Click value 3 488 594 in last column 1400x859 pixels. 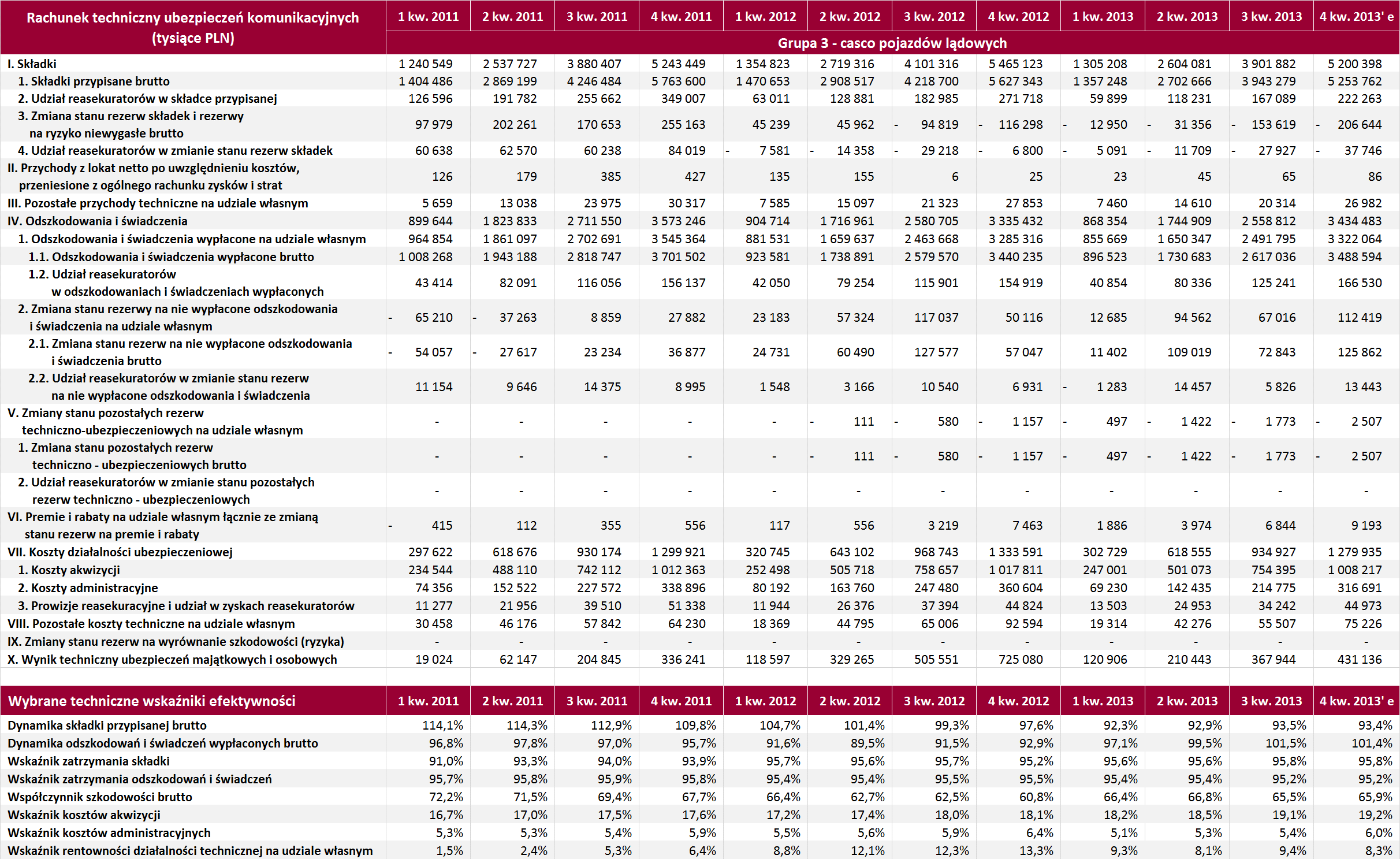[1354, 257]
